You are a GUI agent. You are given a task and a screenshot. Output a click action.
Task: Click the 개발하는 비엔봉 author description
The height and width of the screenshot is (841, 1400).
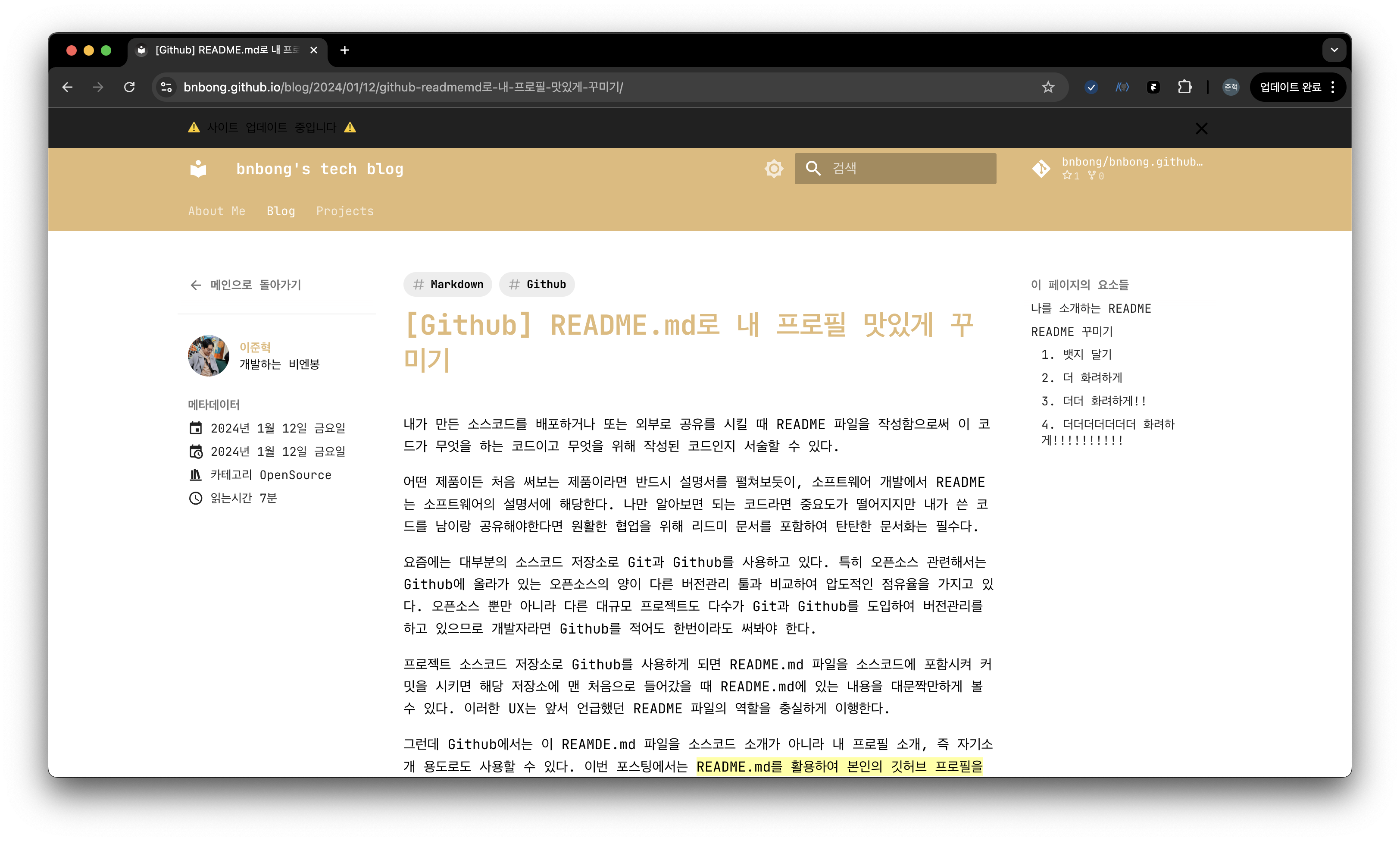(279, 364)
